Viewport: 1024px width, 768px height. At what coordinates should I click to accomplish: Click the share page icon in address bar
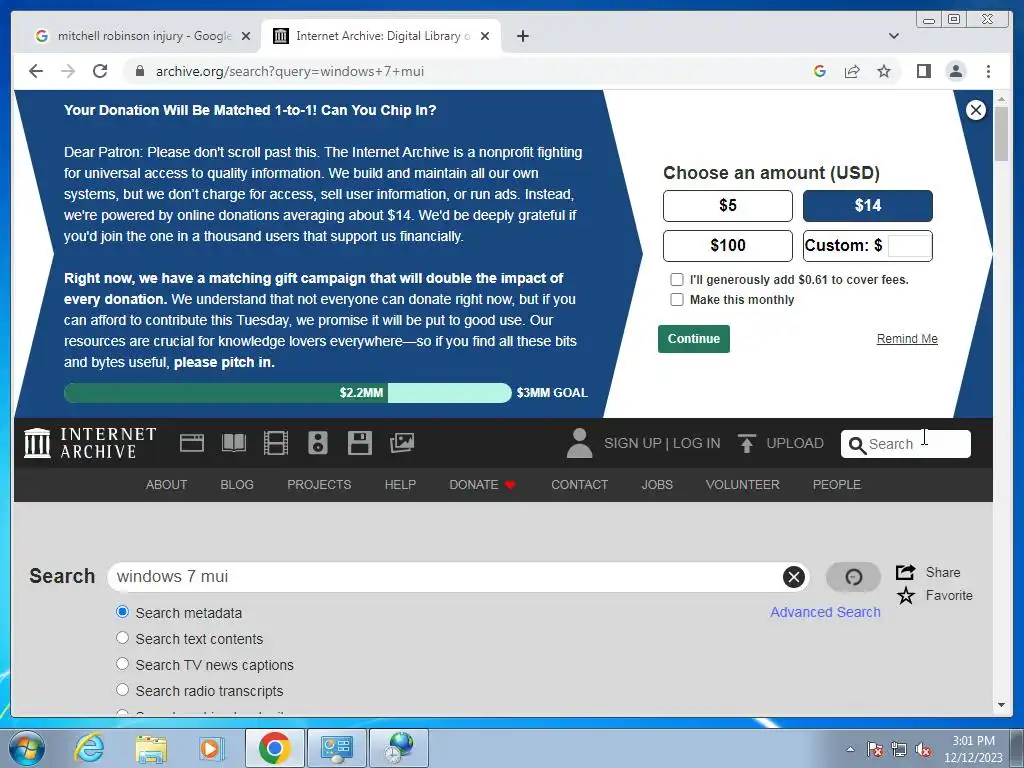[x=852, y=71]
